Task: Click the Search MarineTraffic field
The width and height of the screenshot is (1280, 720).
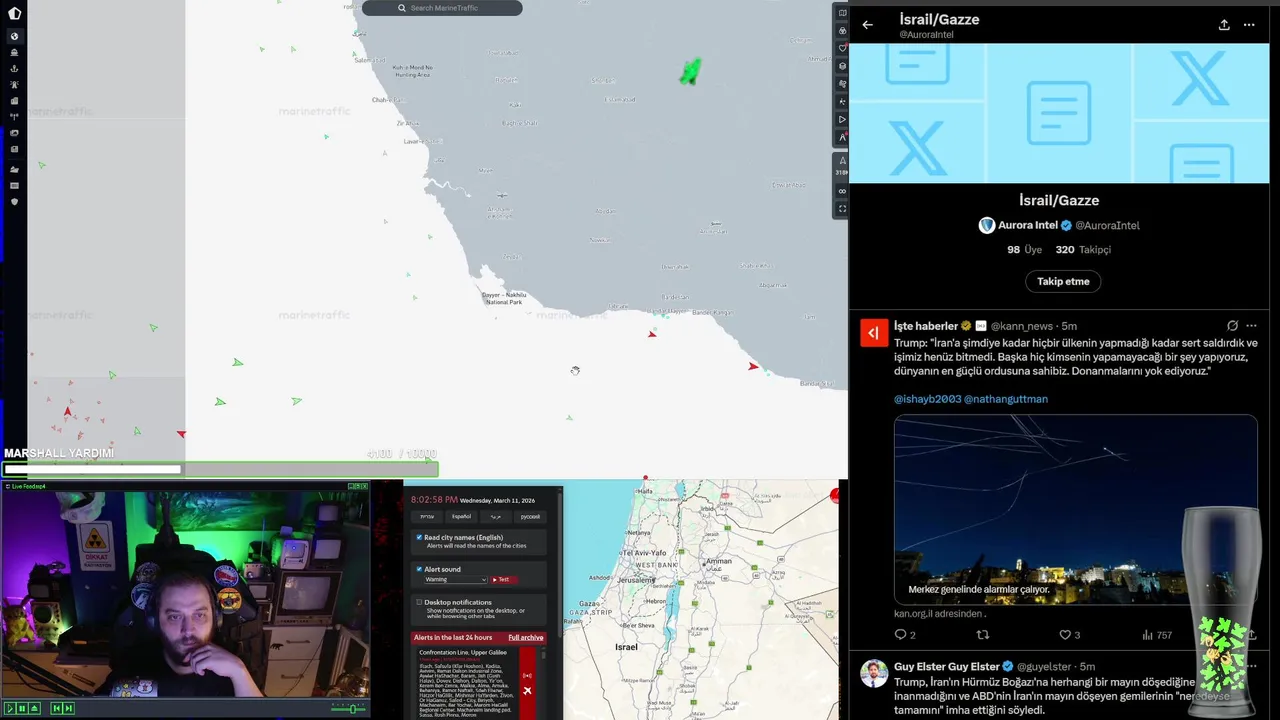Action: [442, 8]
